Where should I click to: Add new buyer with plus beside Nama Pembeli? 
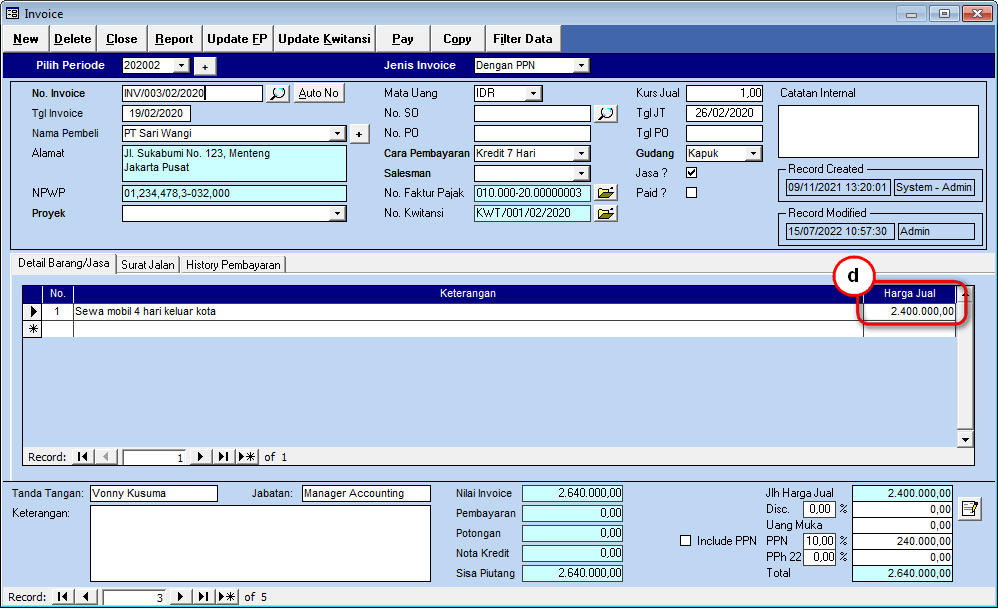[359, 134]
